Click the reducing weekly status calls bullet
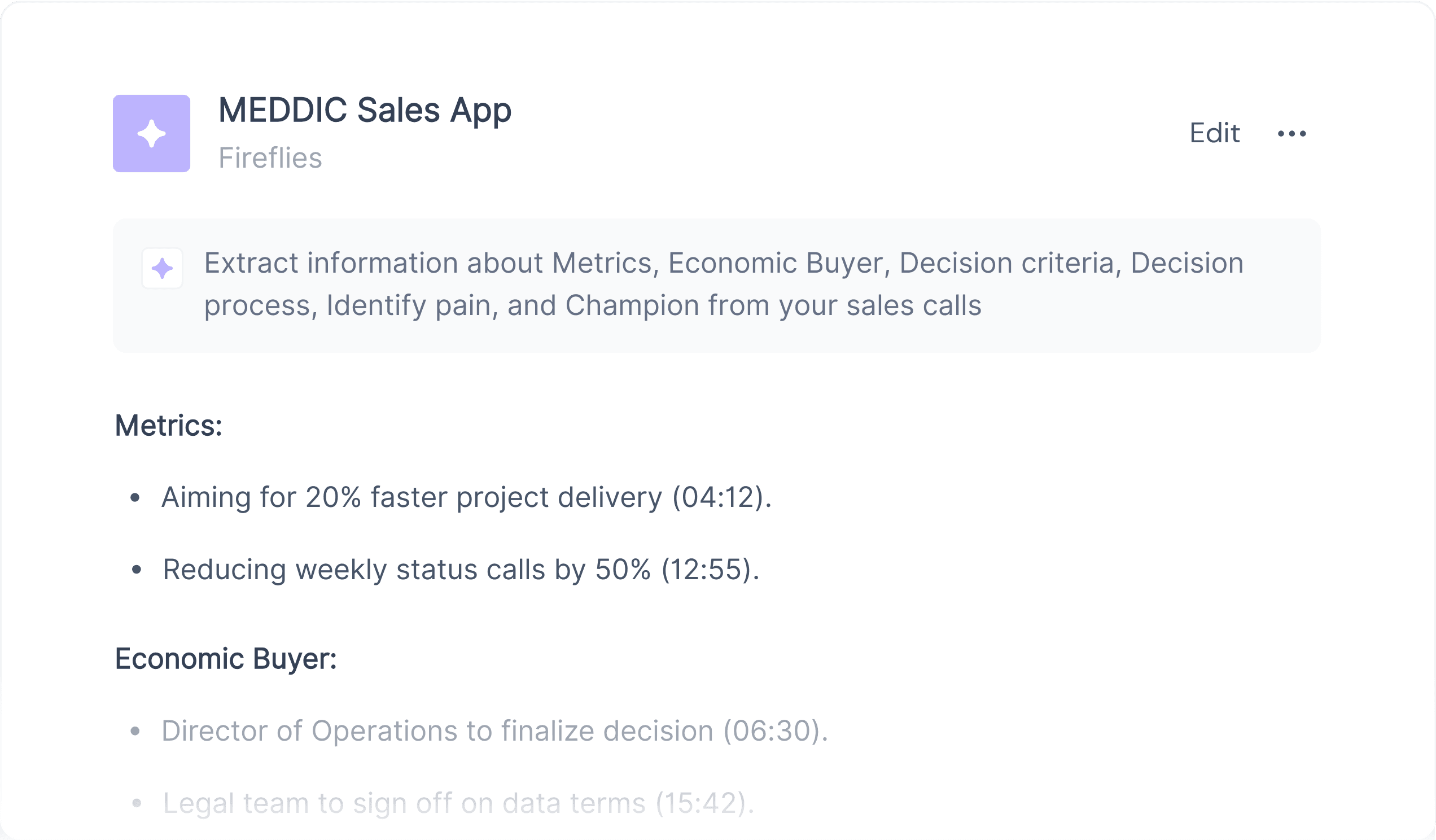1436x840 pixels. (x=461, y=569)
